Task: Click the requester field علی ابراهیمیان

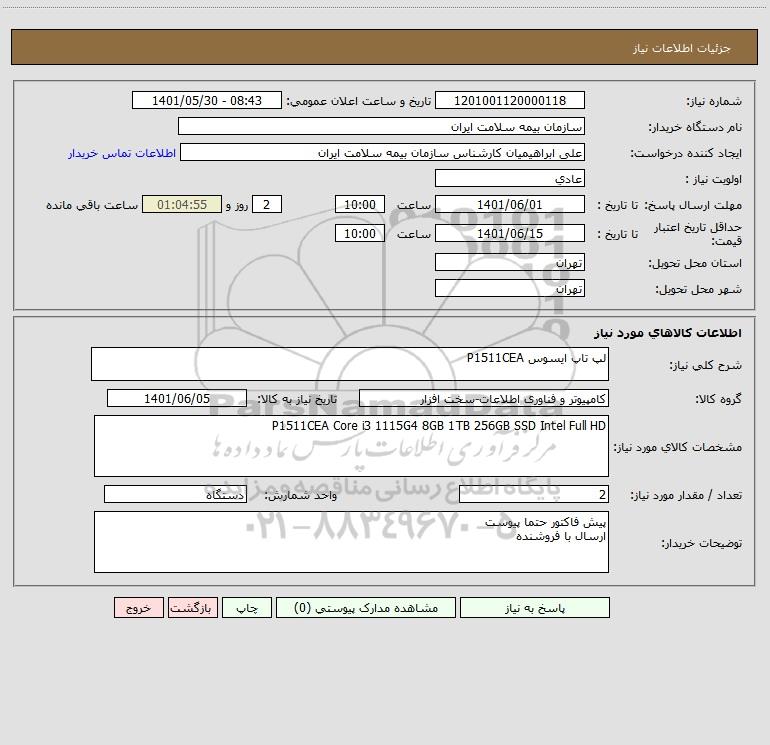Action: click(x=382, y=152)
